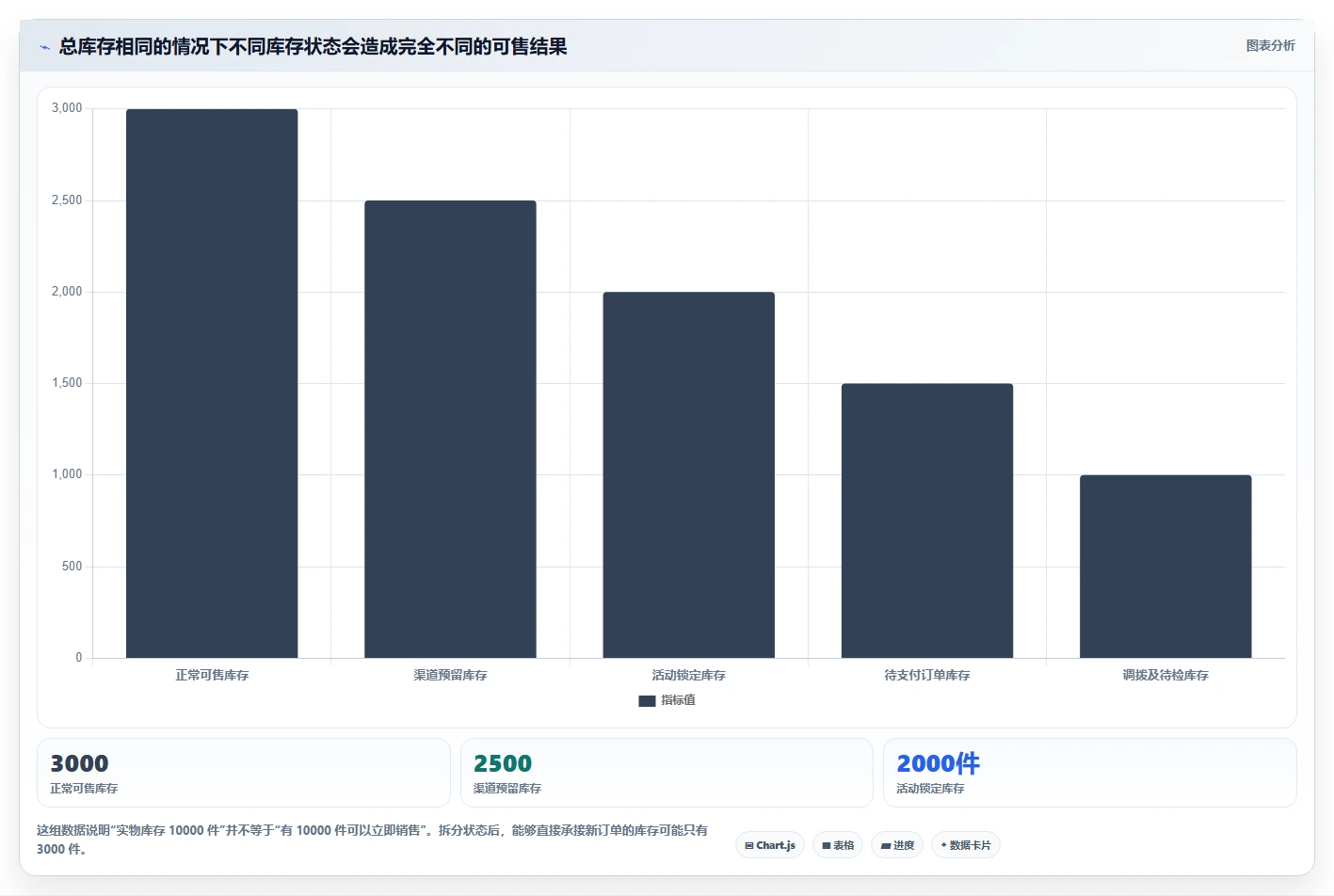
Task: Click the 调拨及待检库存 bar
Action: pyautogui.click(x=1165, y=567)
